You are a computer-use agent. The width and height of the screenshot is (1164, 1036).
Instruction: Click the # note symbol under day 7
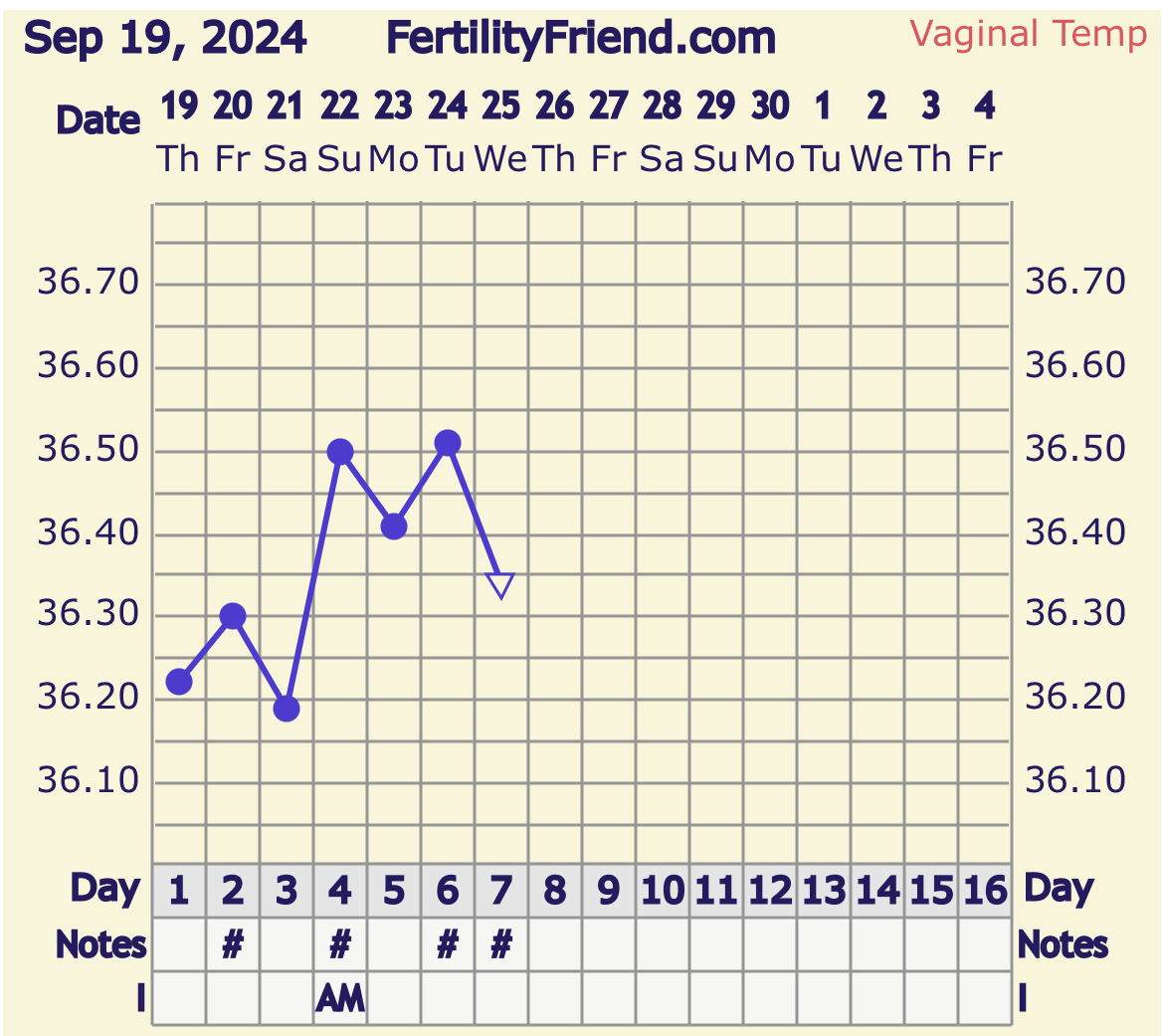501,944
